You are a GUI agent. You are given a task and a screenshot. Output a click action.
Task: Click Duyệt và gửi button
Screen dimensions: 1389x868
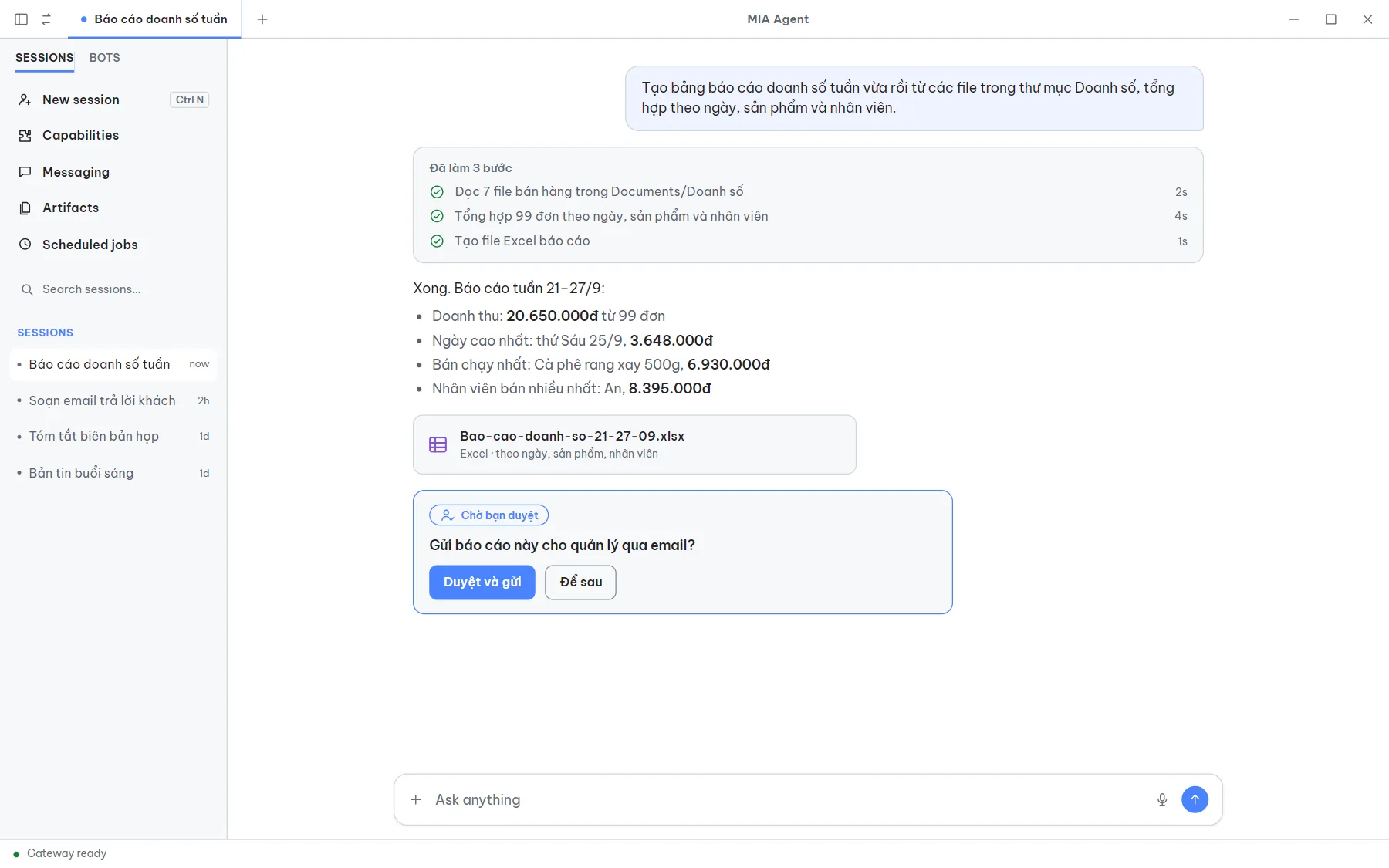(x=482, y=583)
